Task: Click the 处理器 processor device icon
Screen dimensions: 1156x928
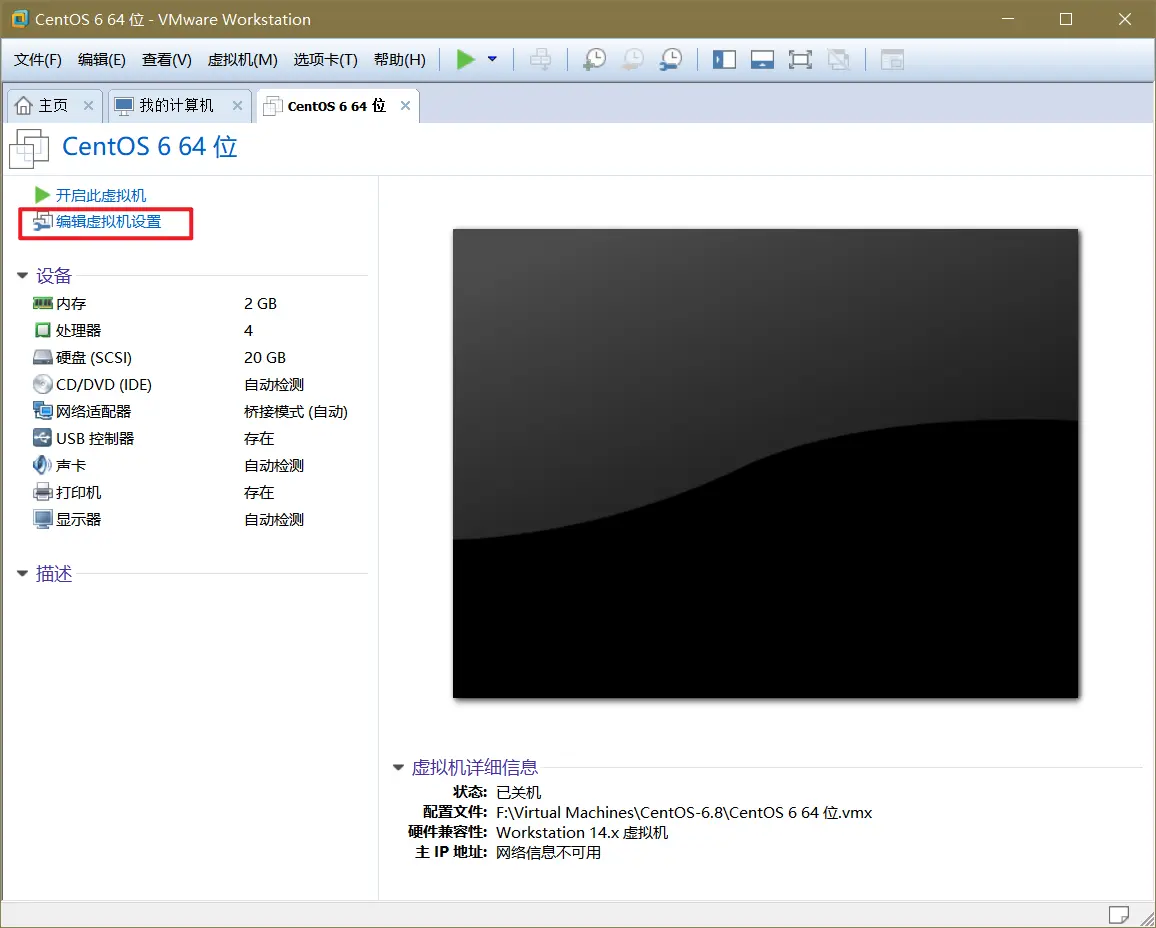Action: (43, 330)
